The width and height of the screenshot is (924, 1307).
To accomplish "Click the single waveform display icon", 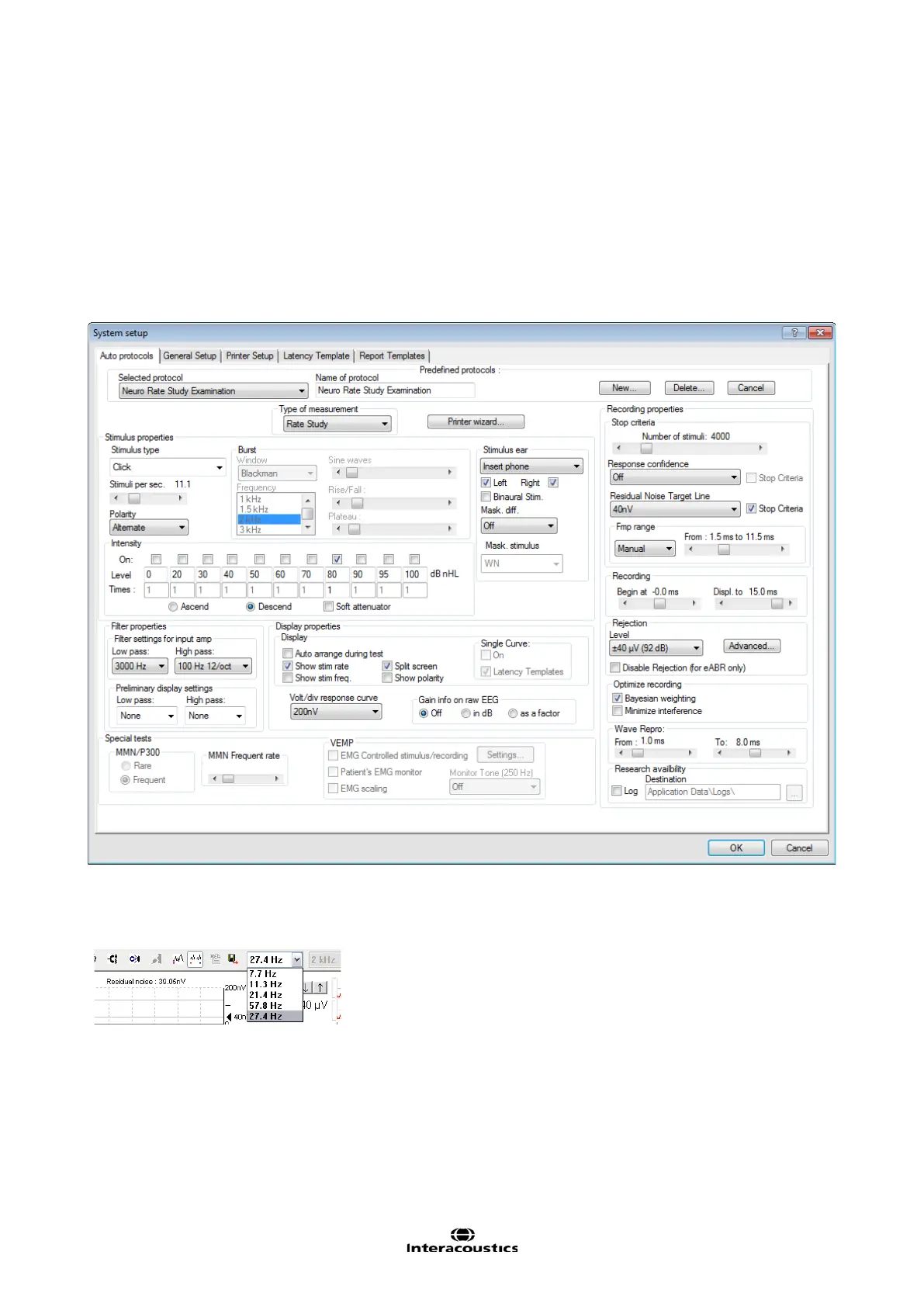I will coord(178,959).
